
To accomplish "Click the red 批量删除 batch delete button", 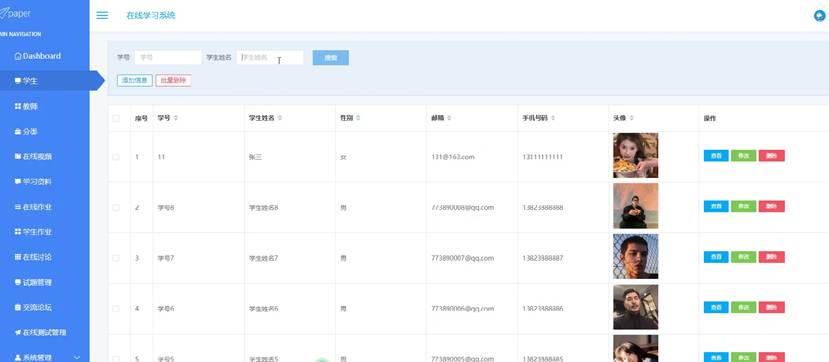I will (x=173, y=80).
